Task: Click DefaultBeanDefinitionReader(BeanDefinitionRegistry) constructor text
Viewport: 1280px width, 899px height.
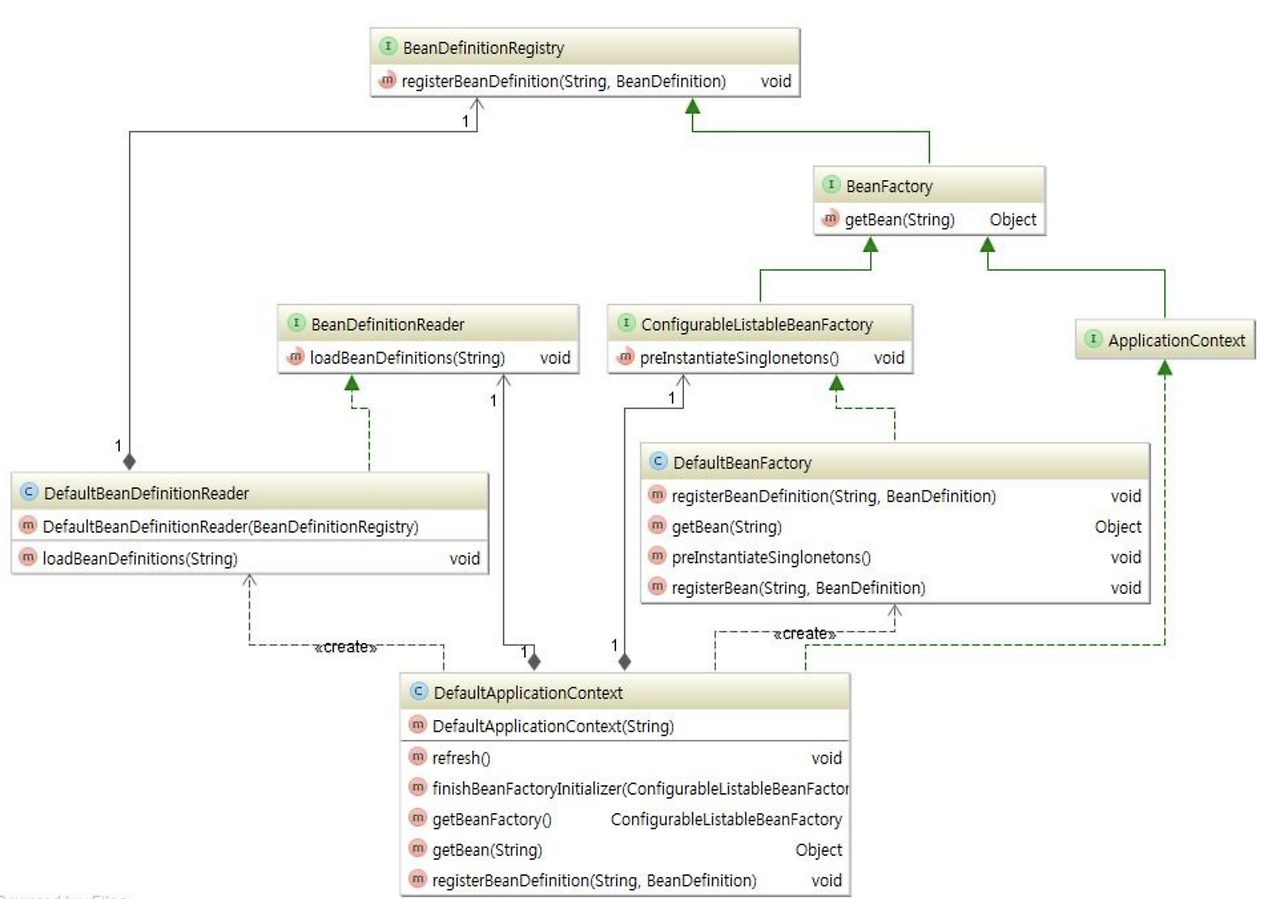Action: coord(231,527)
